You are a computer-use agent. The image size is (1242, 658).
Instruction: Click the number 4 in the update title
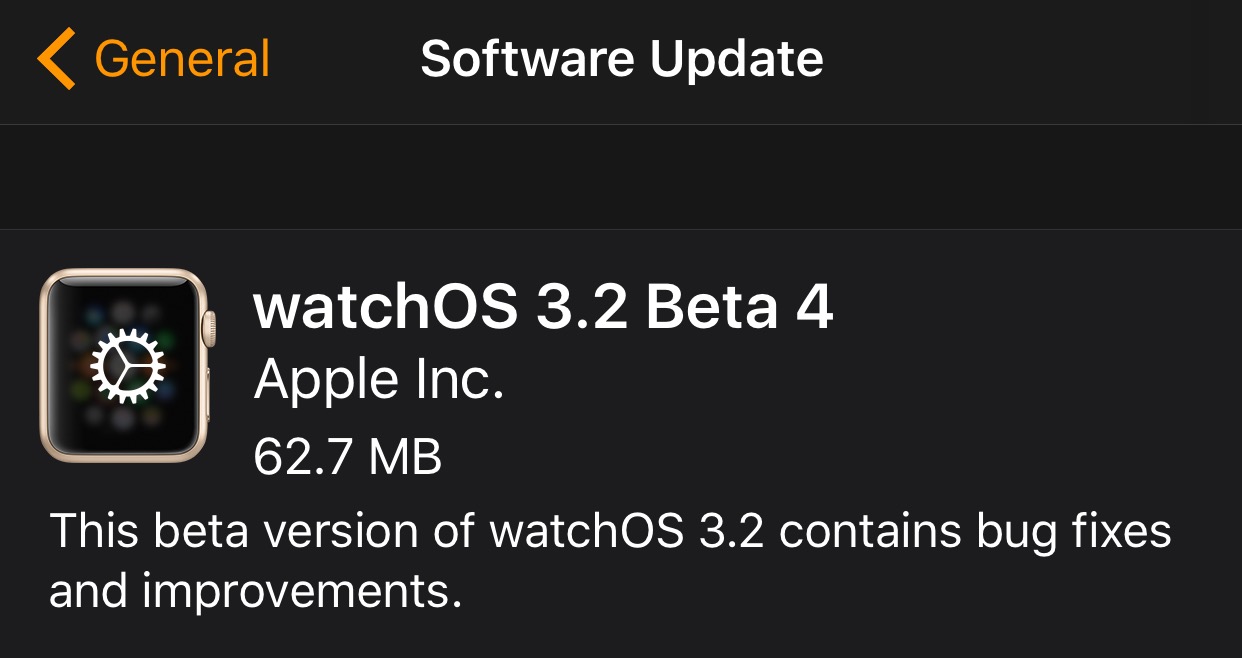(814, 309)
